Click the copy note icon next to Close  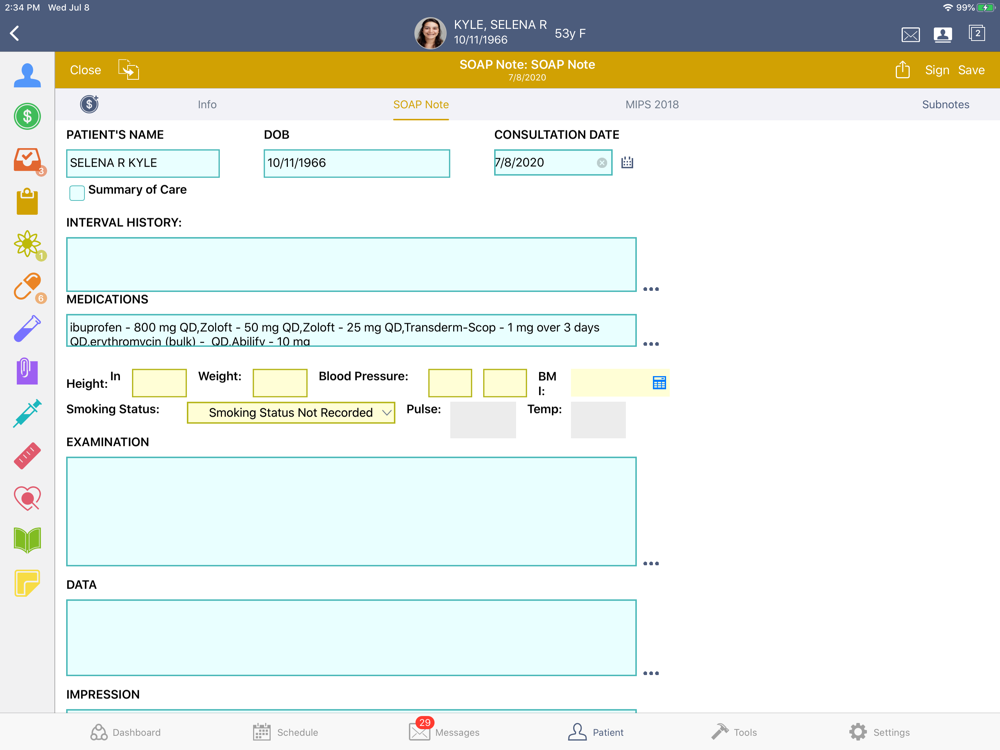tap(128, 70)
